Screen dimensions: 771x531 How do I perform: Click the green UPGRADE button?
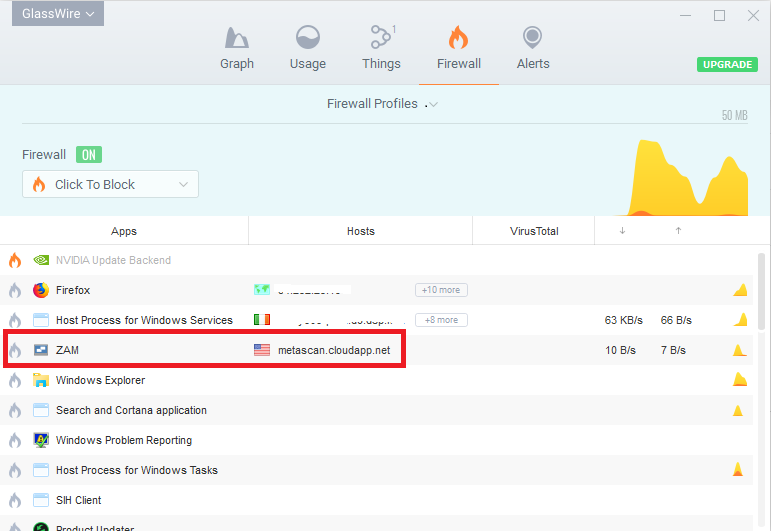(x=727, y=64)
